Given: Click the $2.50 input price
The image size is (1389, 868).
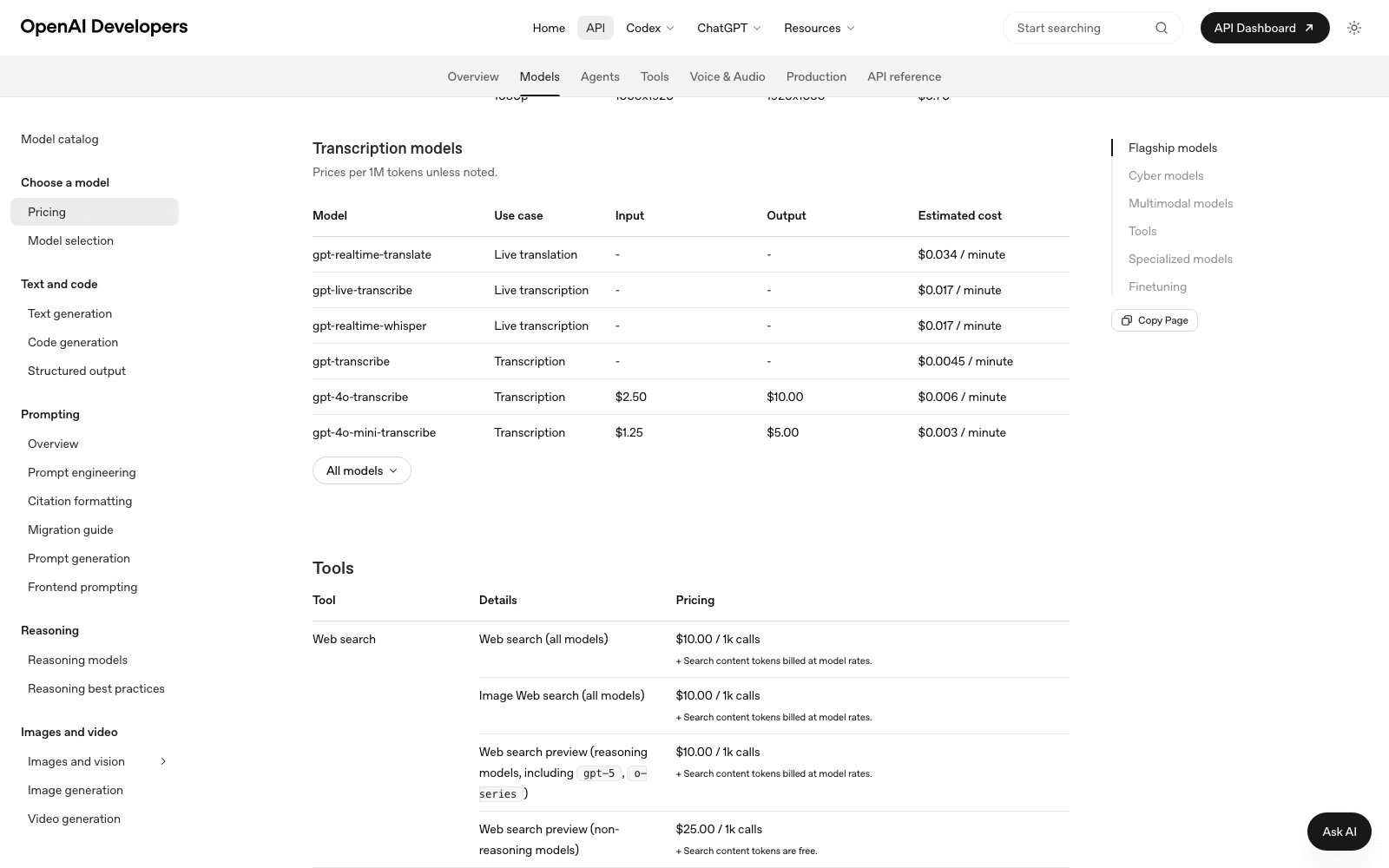Looking at the screenshot, I should pyautogui.click(x=631, y=397).
